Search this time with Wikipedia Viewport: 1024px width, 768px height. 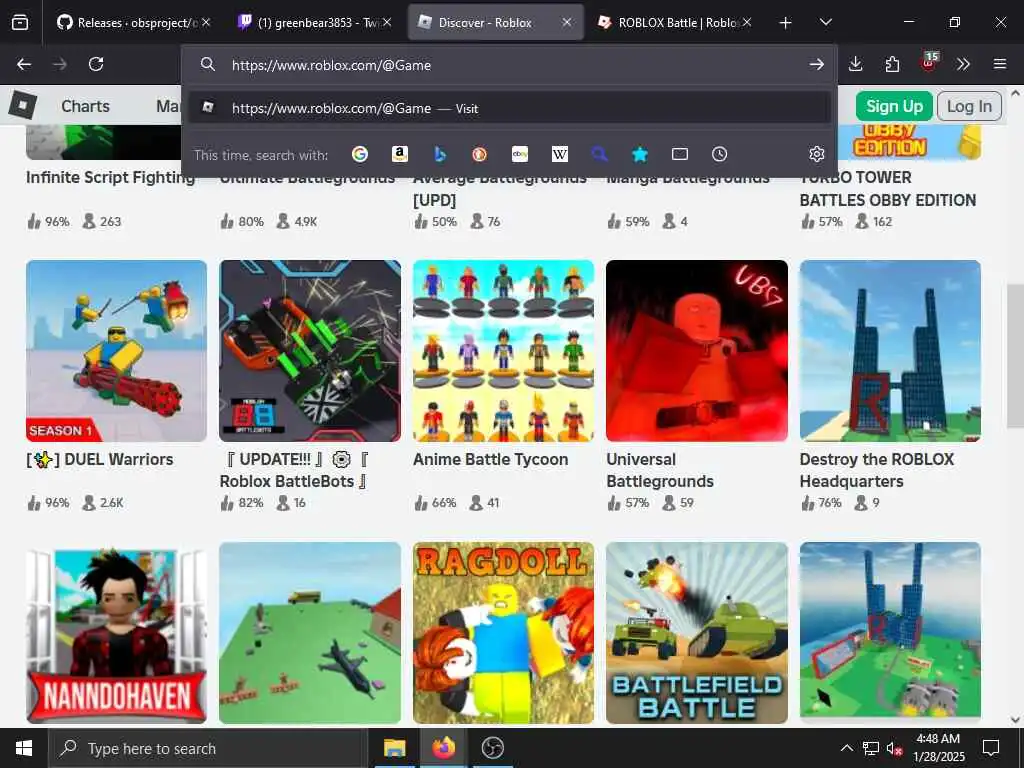click(x=560, y=154)
